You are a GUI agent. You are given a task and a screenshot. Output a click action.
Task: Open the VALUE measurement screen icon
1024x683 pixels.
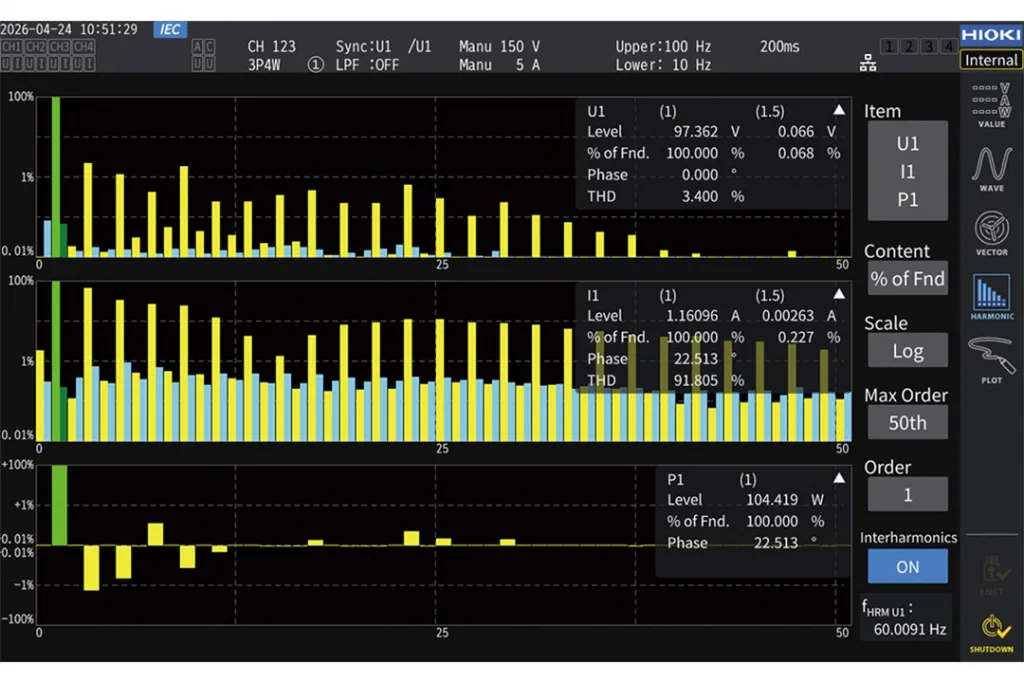tap(991, 104)
